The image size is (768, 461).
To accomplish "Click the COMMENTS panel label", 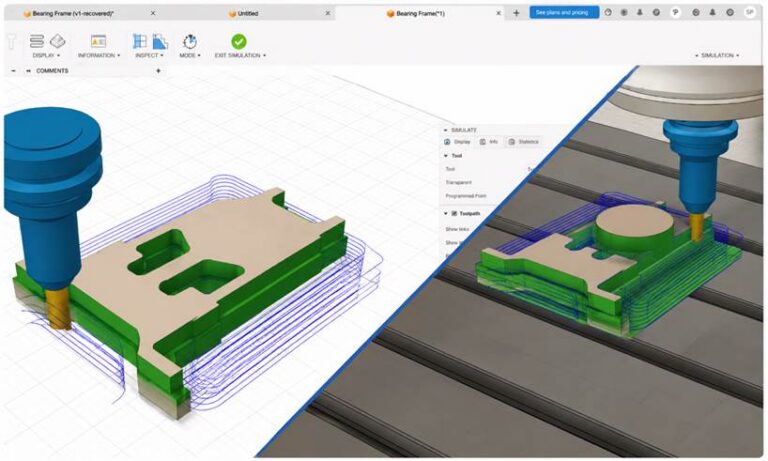I will click(x=52, y=71).
